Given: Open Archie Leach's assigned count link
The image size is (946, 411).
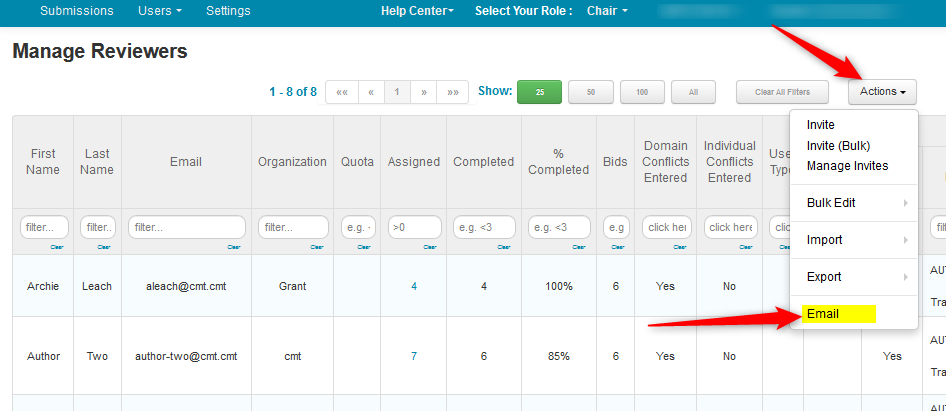Looking at the screenshot, I should [x=414, y=286].
